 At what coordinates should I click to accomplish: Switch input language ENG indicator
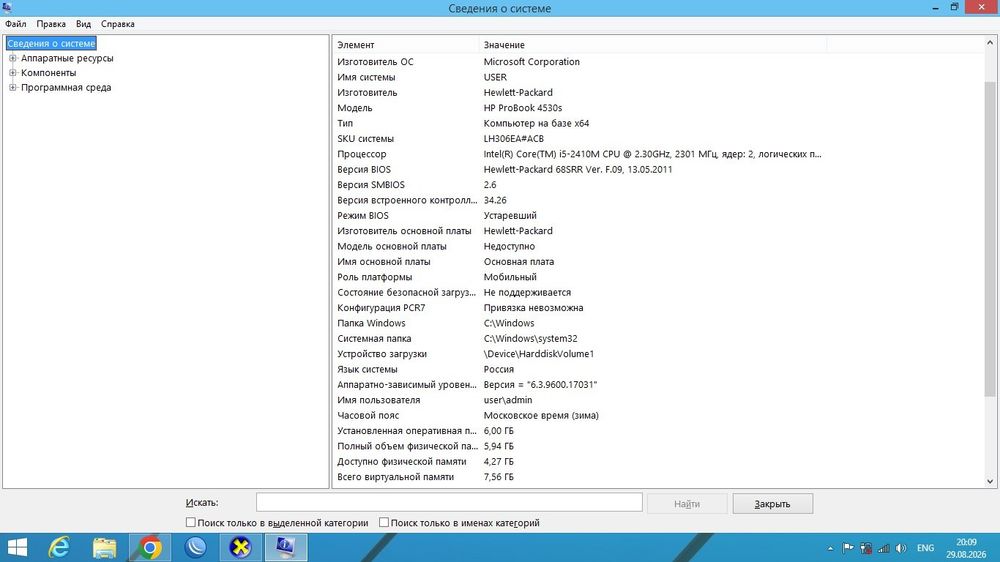pyautogui.click(x=925, y=548)
